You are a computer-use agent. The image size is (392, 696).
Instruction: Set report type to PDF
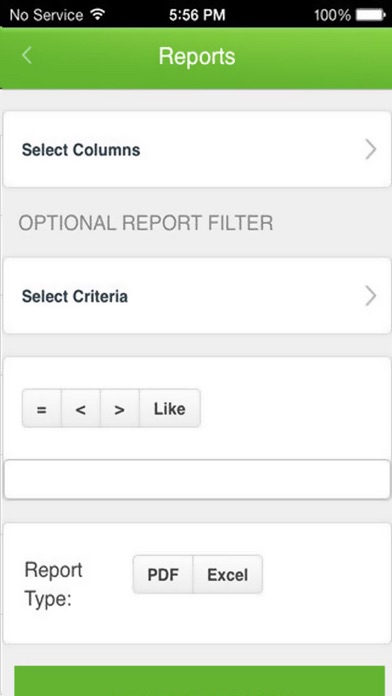point(163,574)
